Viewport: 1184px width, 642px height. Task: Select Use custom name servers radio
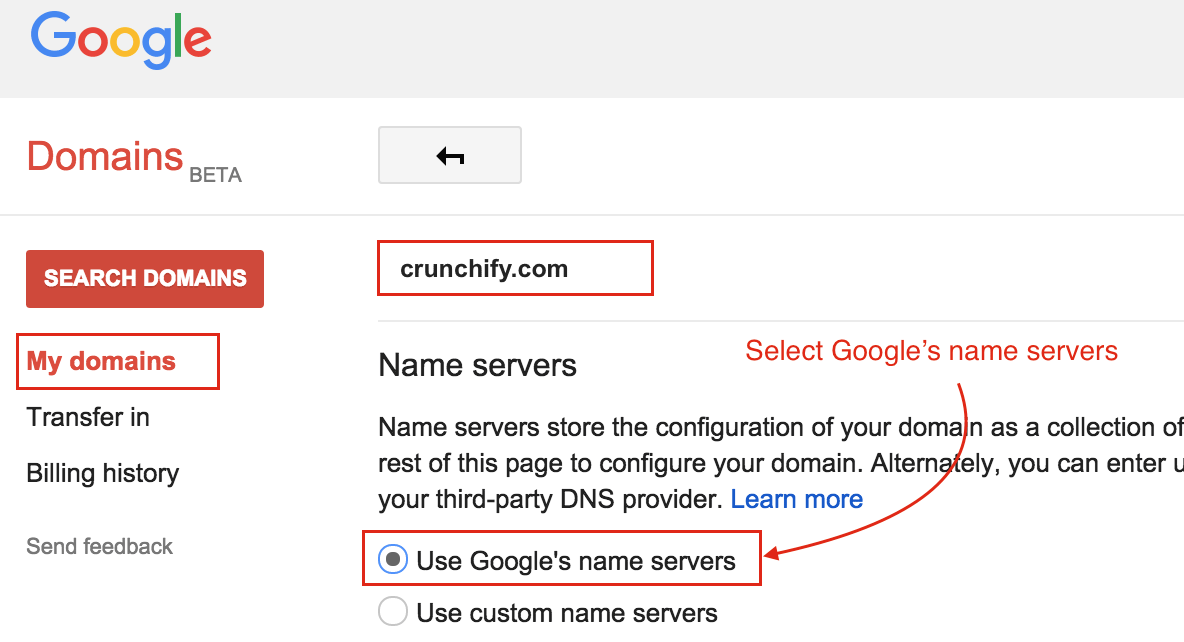point(393,611)
